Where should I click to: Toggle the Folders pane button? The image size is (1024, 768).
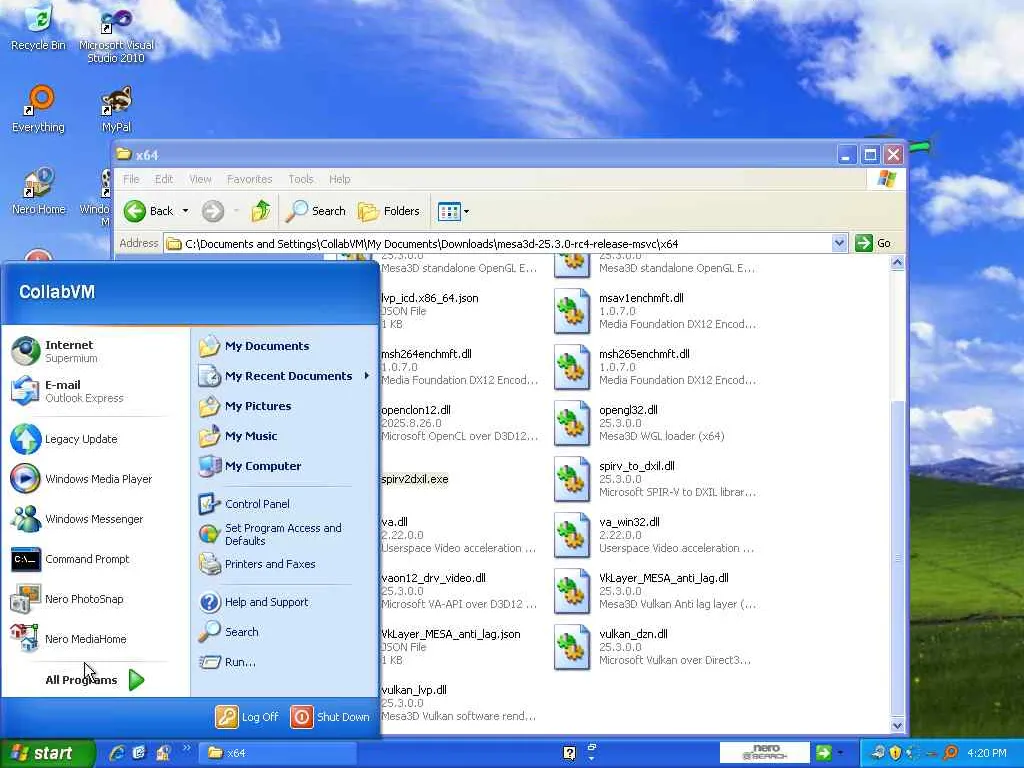[389, 211]
